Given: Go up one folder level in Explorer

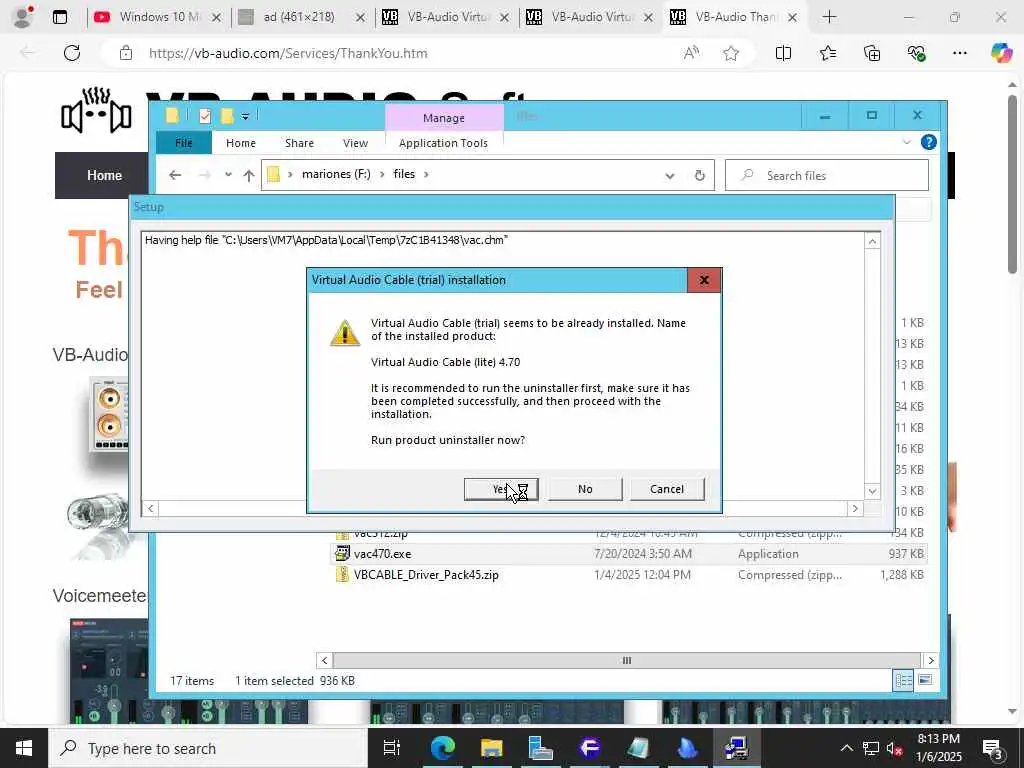Looking at the screenshot, I should (x=249, y=175).
